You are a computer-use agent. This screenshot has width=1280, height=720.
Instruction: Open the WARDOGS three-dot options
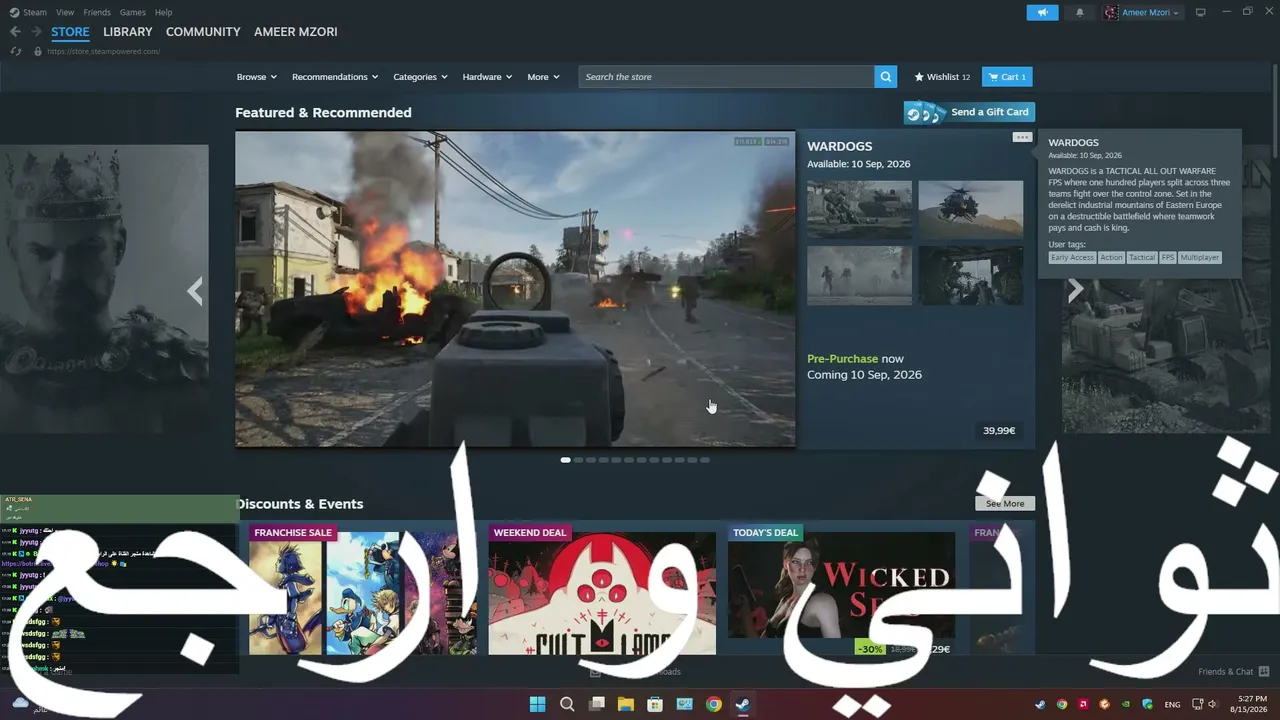[x=1021, y=137]
